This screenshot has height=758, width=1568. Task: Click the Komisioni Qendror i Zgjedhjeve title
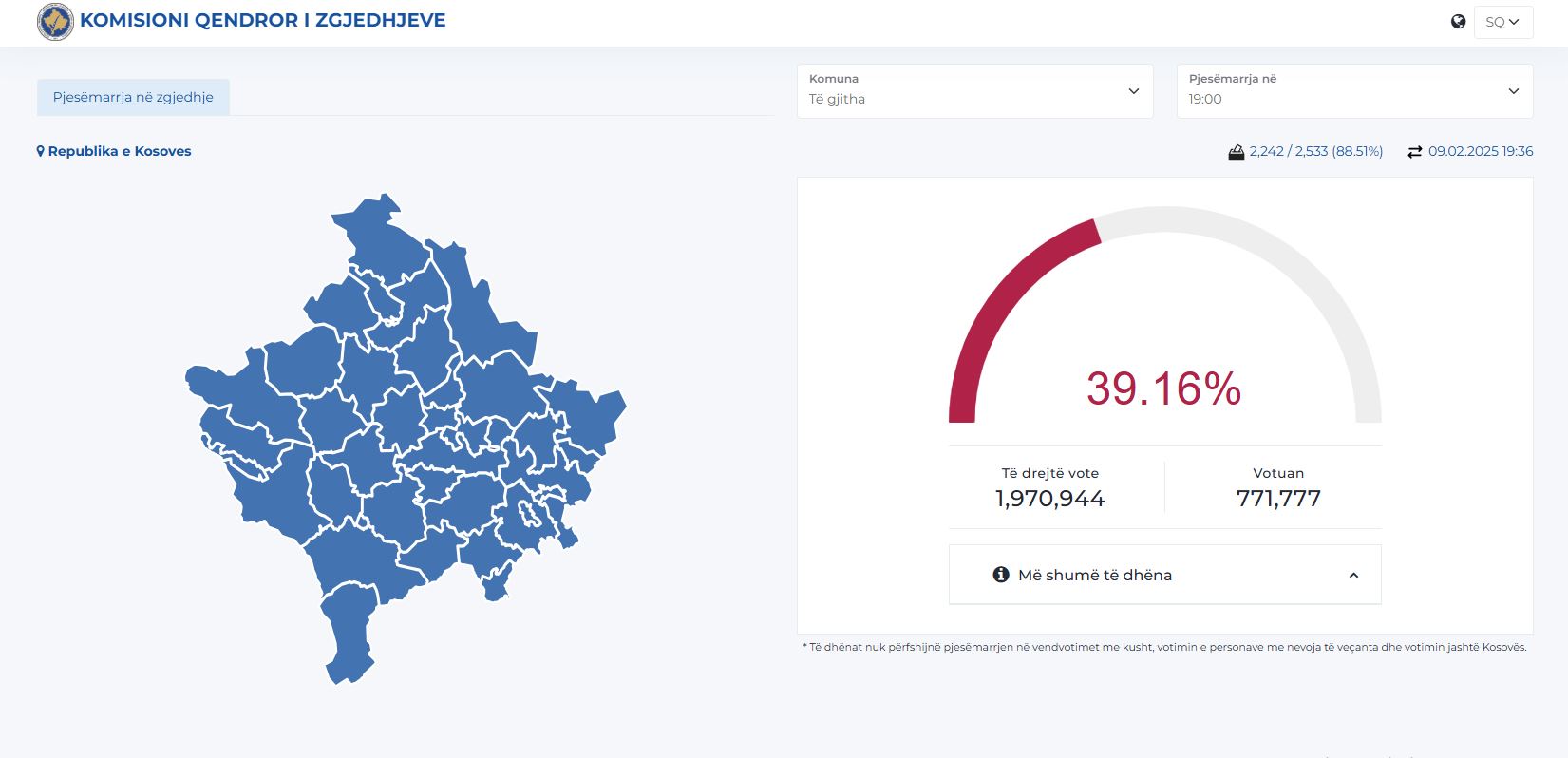click(x=262, y=21)
